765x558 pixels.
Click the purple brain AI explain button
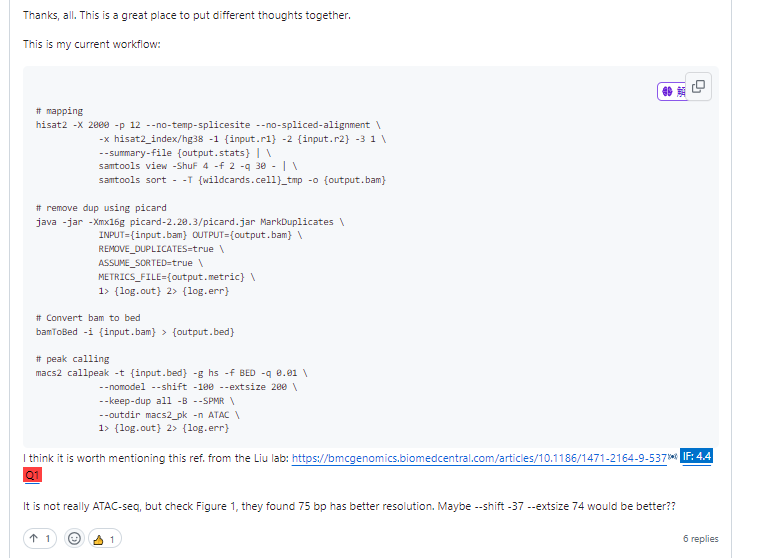click(x=666, y=91)
